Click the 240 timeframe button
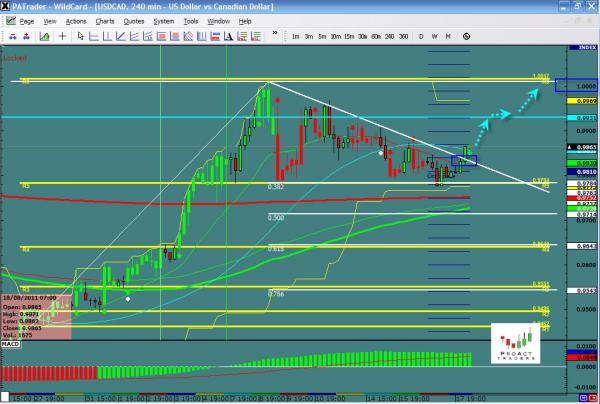This screenshot has height=404, width=600. (388, 37)
